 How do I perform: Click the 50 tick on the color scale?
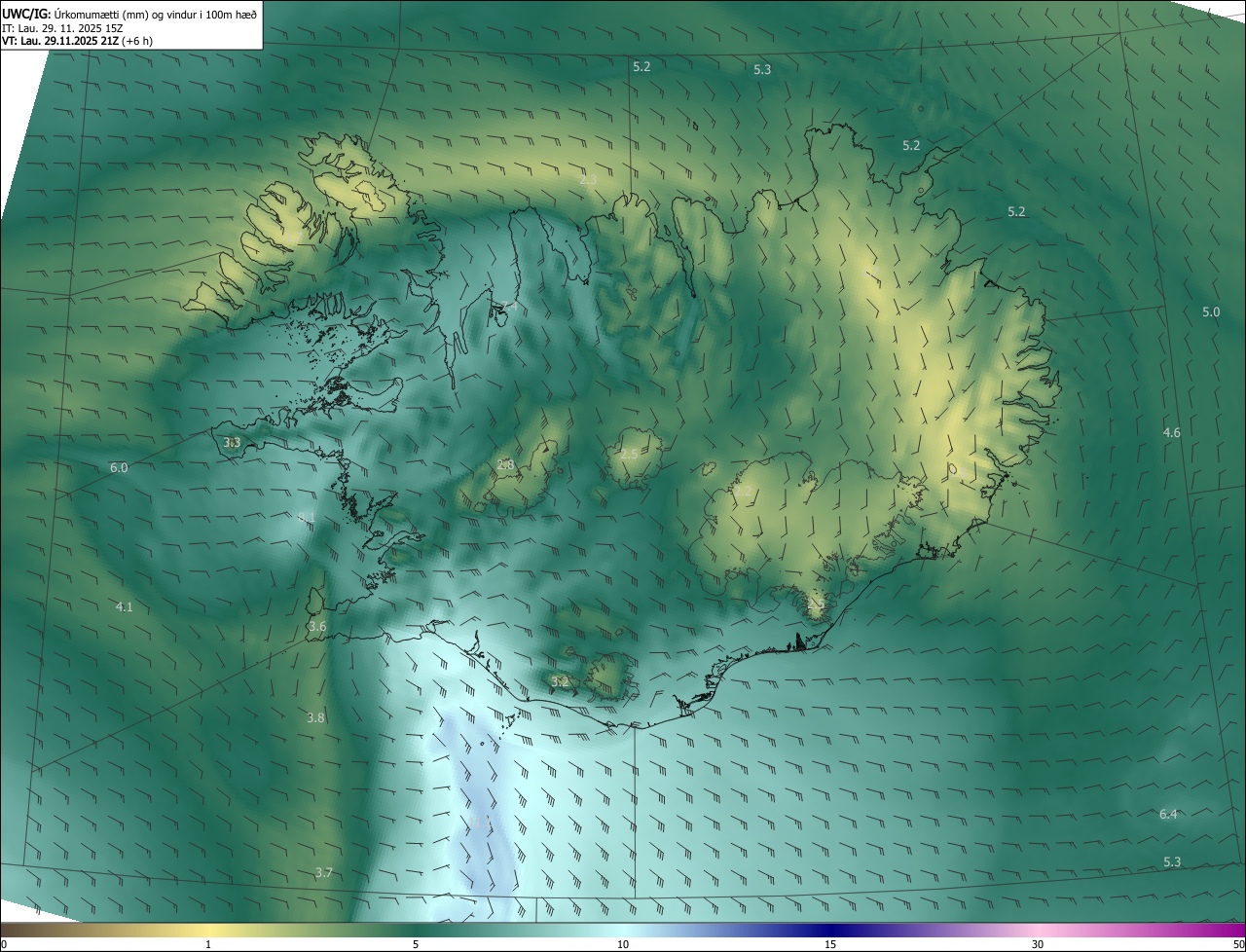pos(1239,944)
